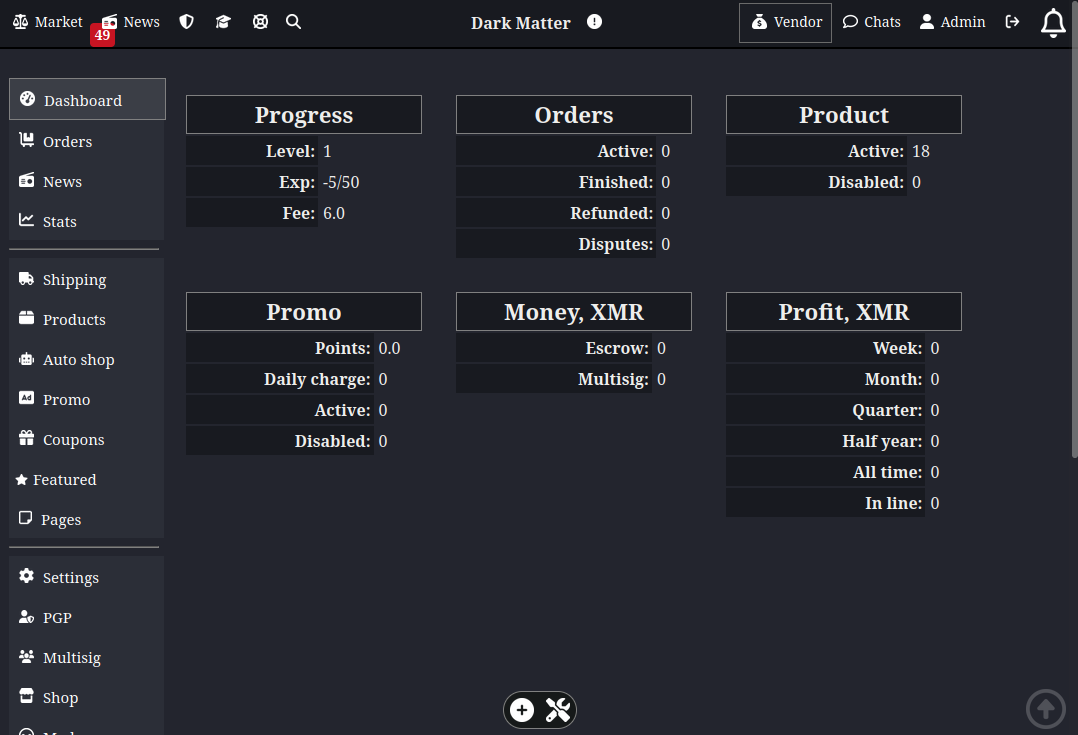This screenshot has width=1078, height=735.
Task: Open Pages in the sidebar
Action: click(x=87, y=519)
